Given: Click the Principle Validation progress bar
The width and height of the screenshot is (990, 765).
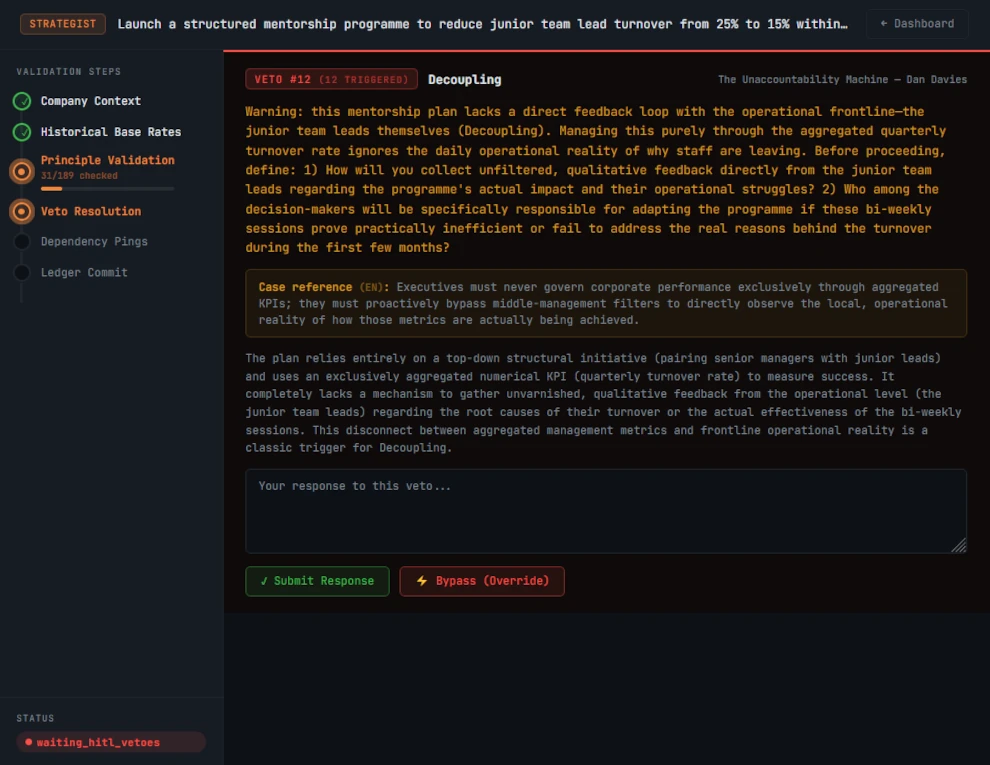Looking at the screenshot, I should tap(107, 189).
